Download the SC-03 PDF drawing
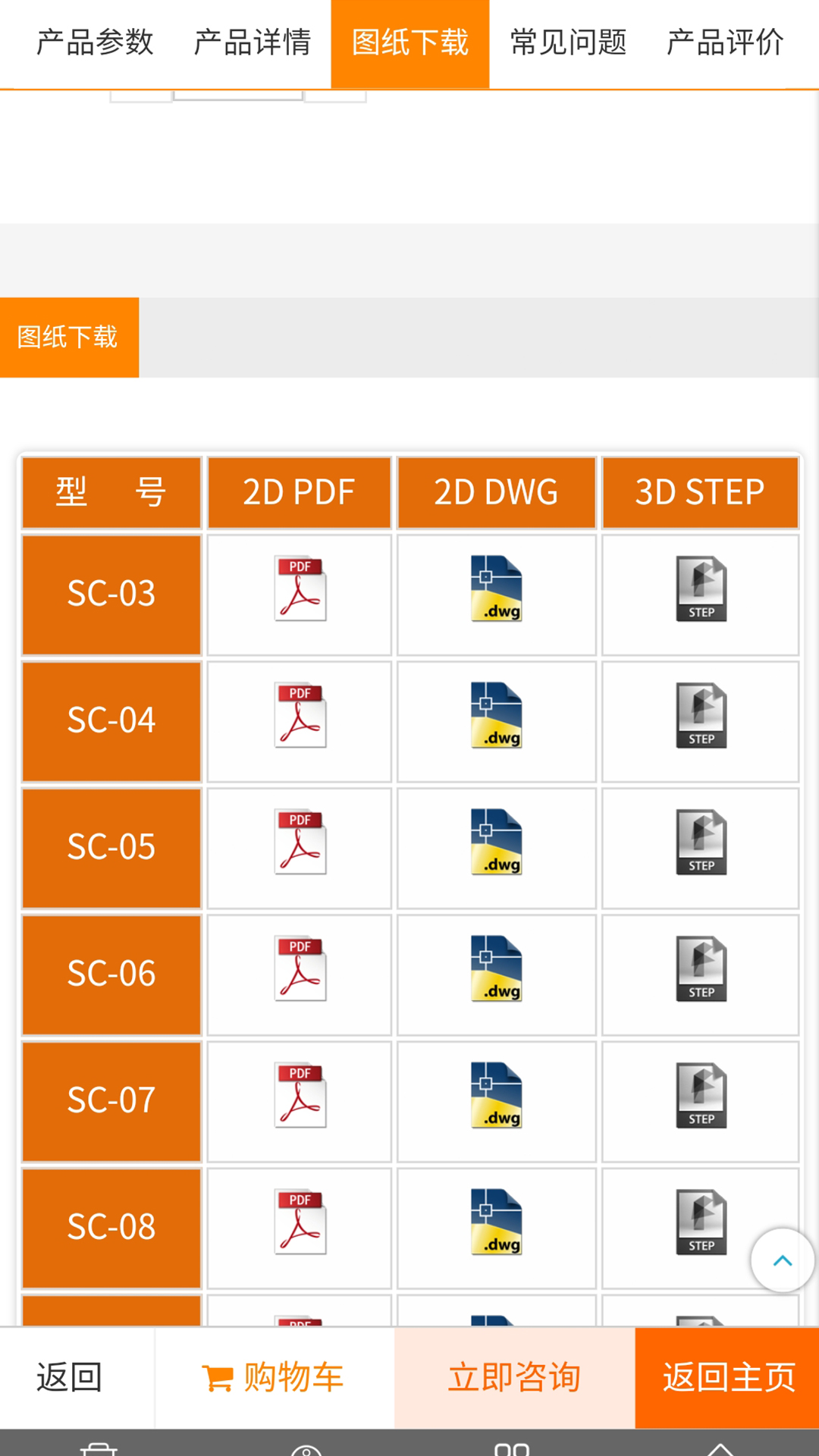Screen dimensions: 819x1456 click(300, 589)
